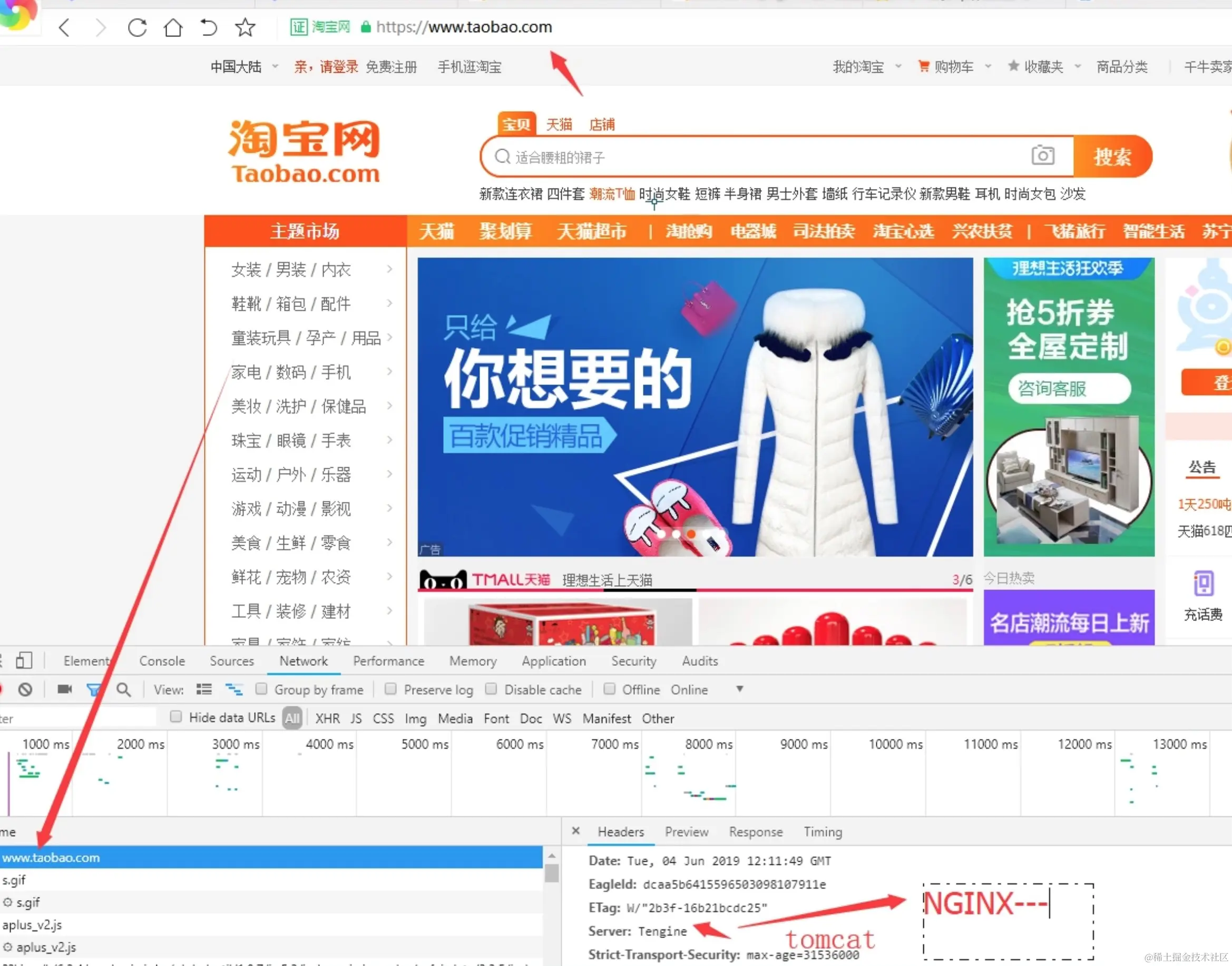Clear the network log with the block icon
The image size is (1232, 966).
coord(24,689)
